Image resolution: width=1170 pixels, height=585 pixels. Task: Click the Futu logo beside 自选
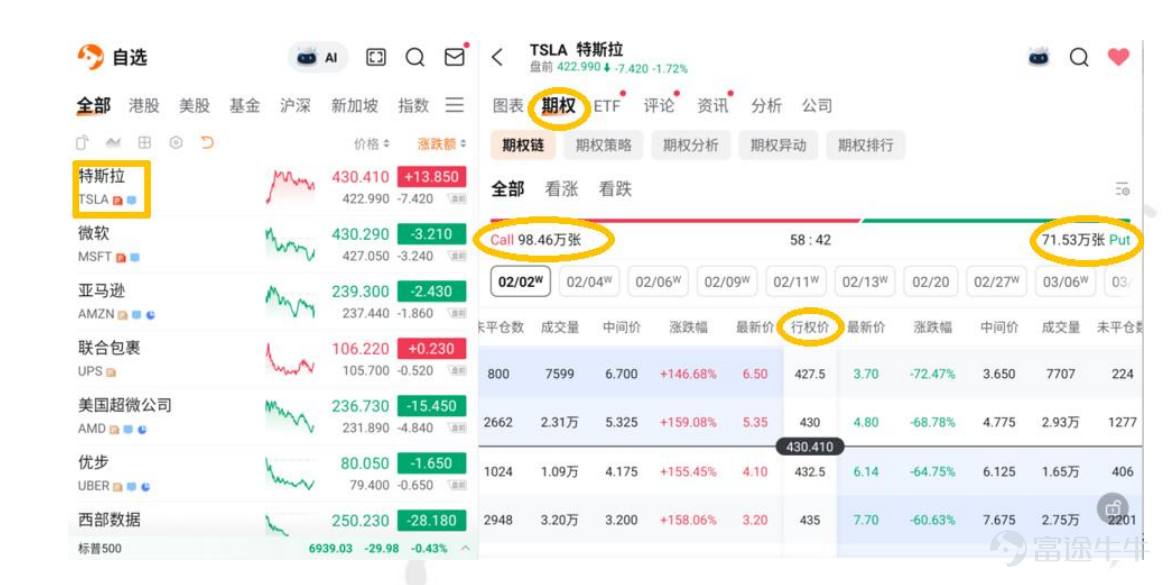click(x=90, y=57)
